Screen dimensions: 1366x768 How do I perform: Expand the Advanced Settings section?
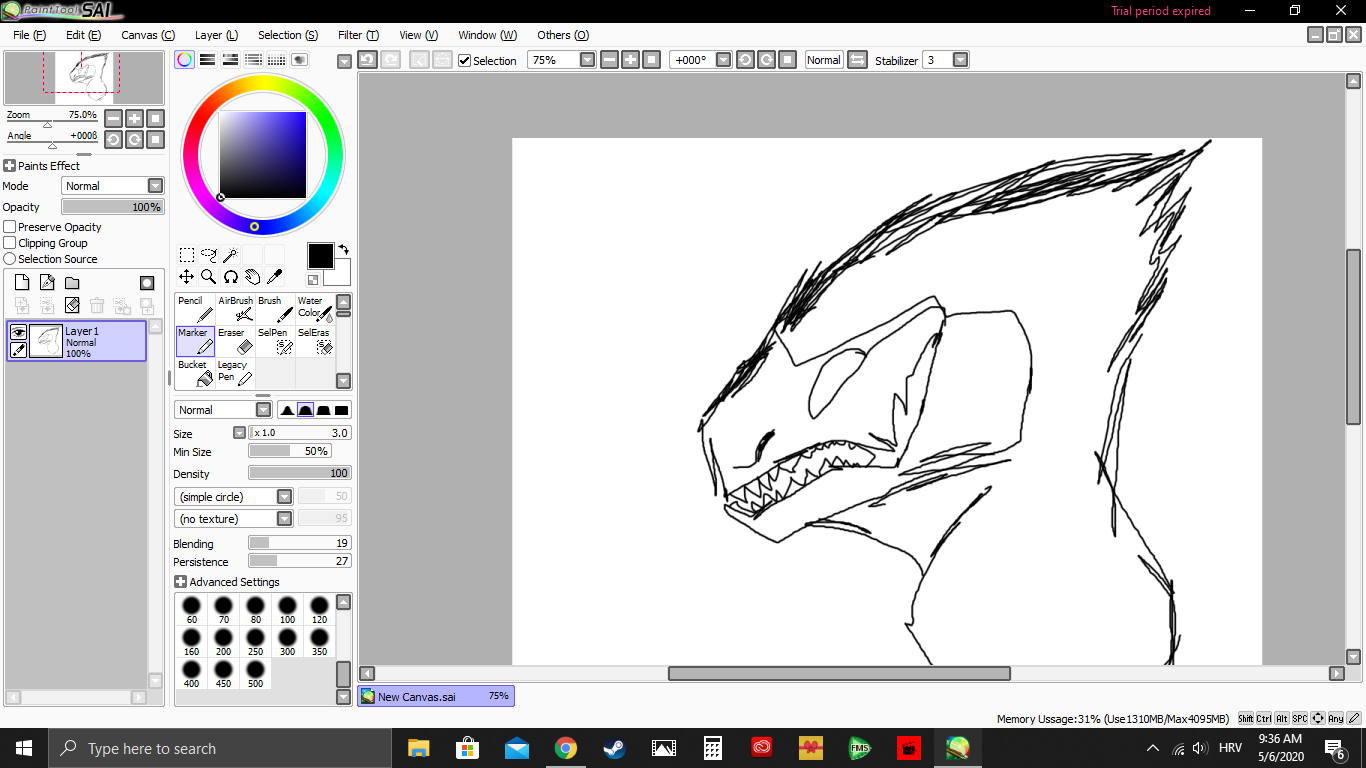pos(180,582)
